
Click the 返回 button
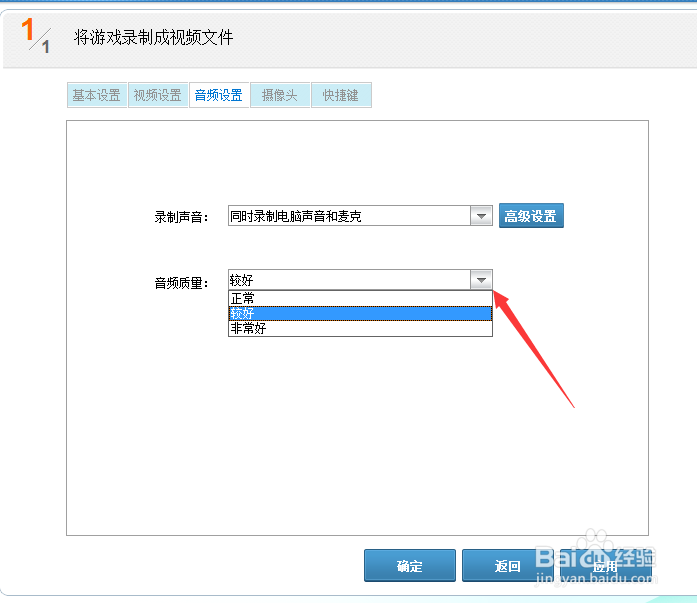507,566
